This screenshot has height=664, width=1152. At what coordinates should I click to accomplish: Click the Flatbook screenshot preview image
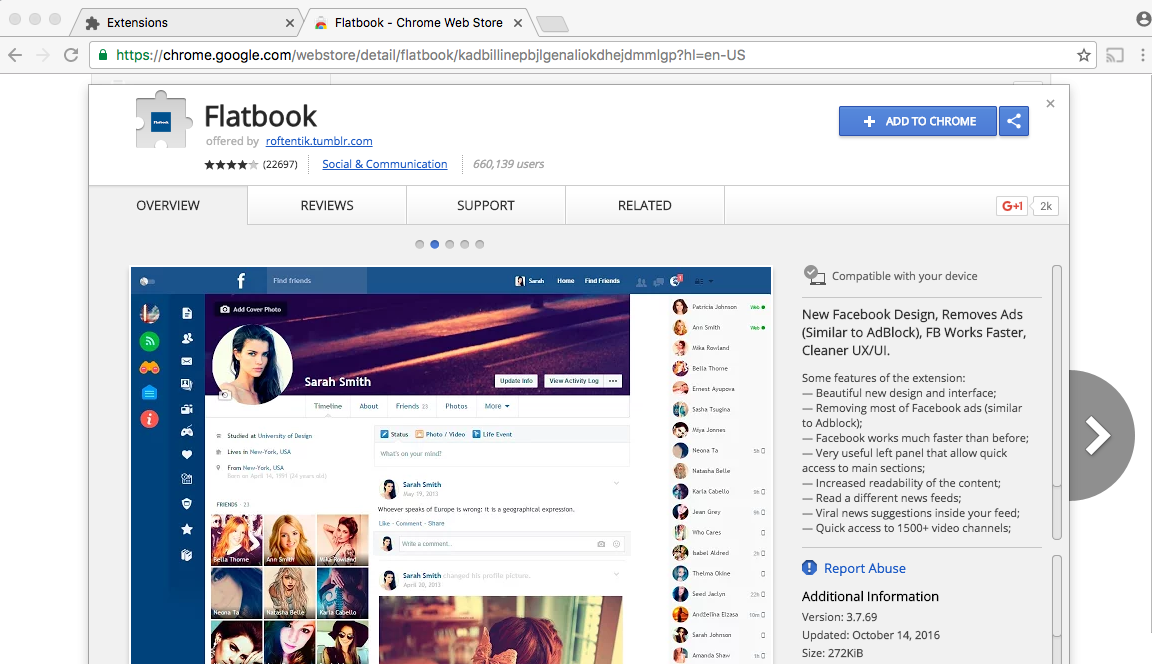(x=451, y=466)
